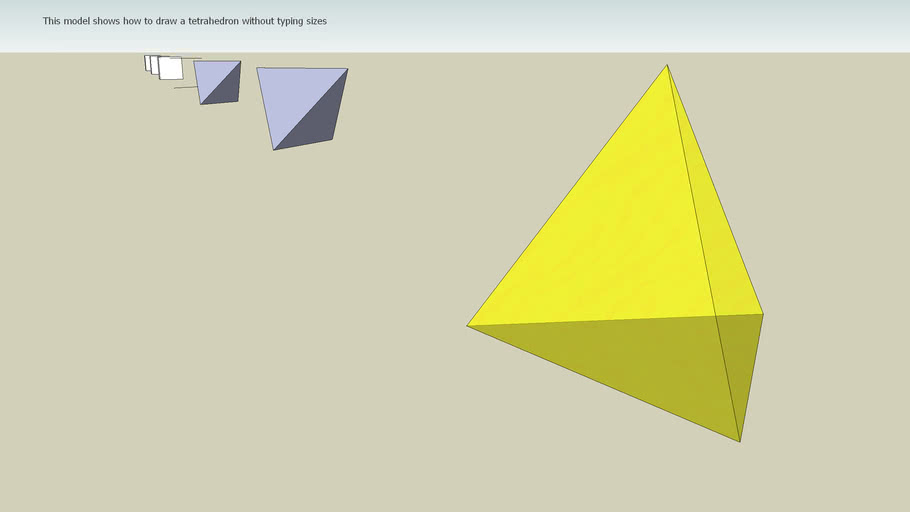The width and height of the screenshot is (910, 512).
Task: Click the rightmost vertex of the yellow tetrahedron
Action: tap(763, 314)
